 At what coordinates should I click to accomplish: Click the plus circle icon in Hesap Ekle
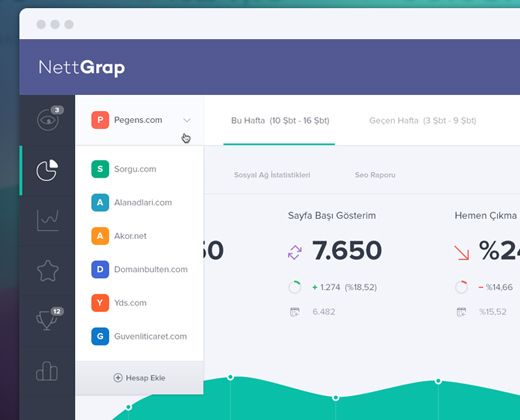tap(118, 378)
